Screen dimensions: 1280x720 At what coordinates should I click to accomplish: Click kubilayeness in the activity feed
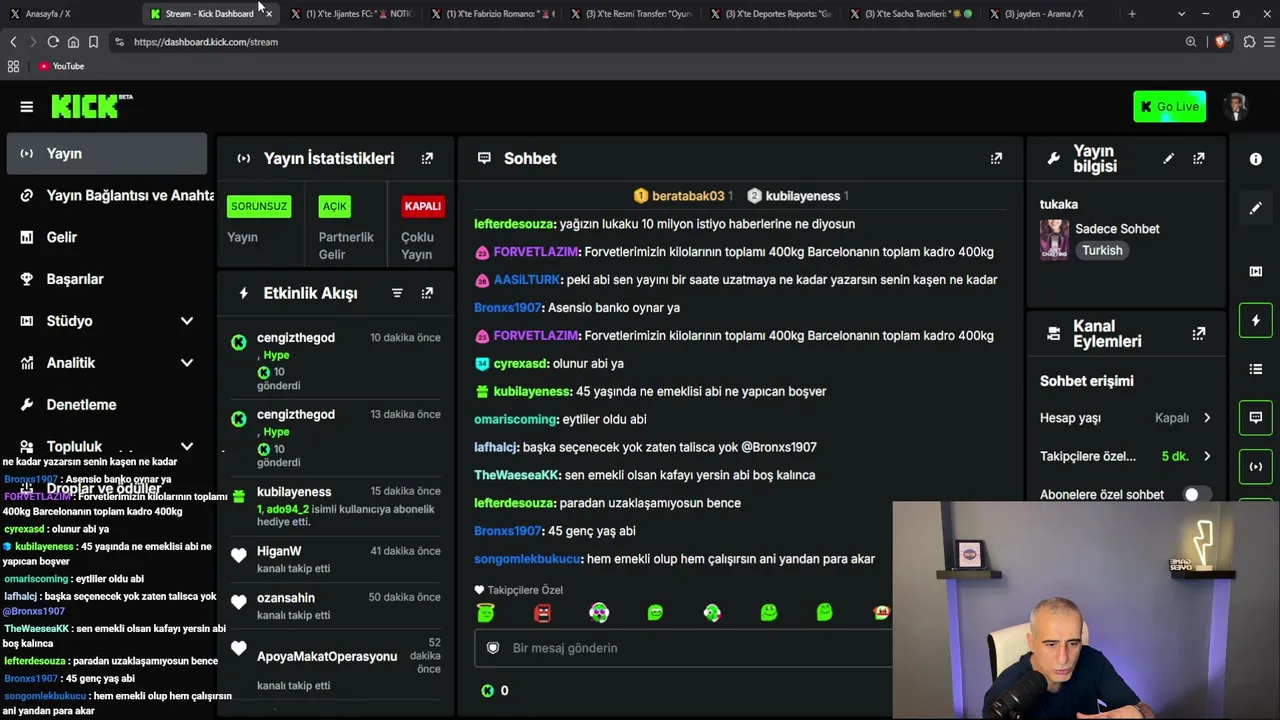click(x=294, y=492)
